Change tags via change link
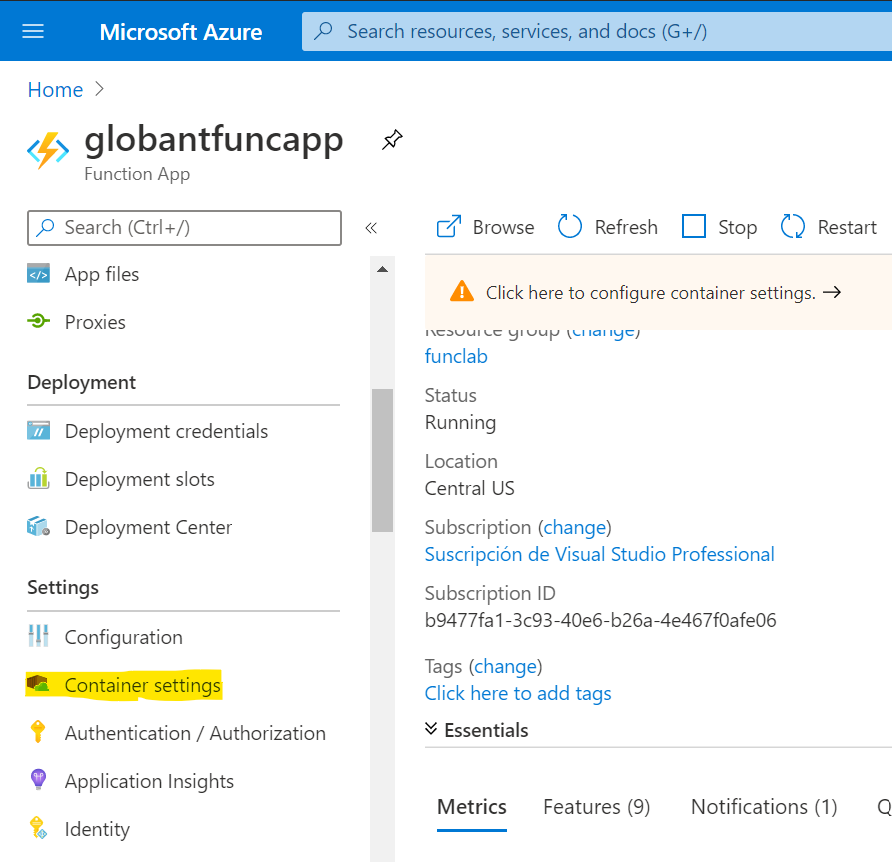Viewport: 892px width, 862px height. [506, 666]
